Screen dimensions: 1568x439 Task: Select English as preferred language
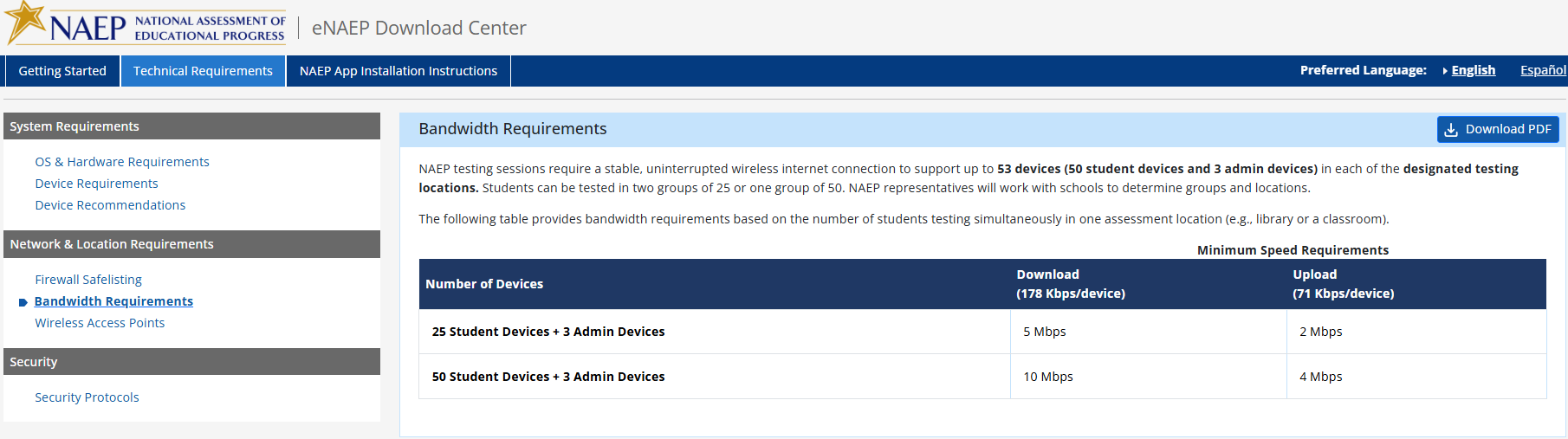tap(1473, 70)
